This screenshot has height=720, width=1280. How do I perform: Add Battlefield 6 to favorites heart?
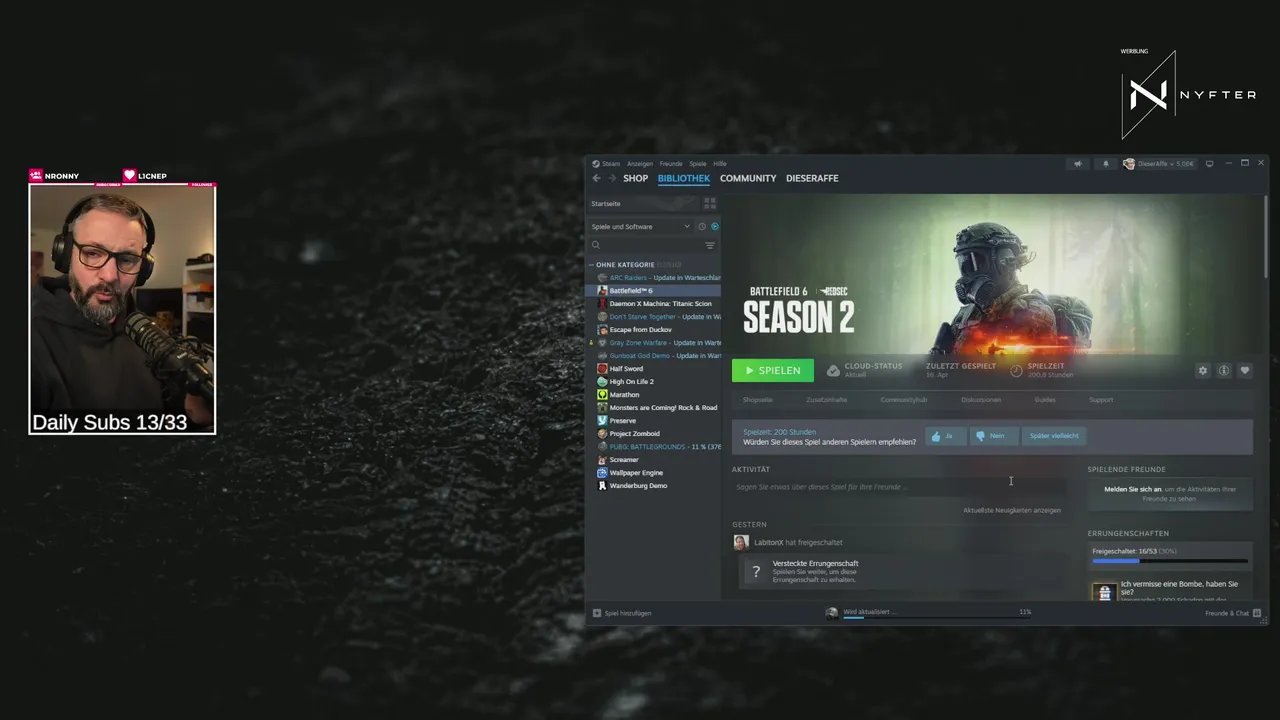click(1245, 370)
